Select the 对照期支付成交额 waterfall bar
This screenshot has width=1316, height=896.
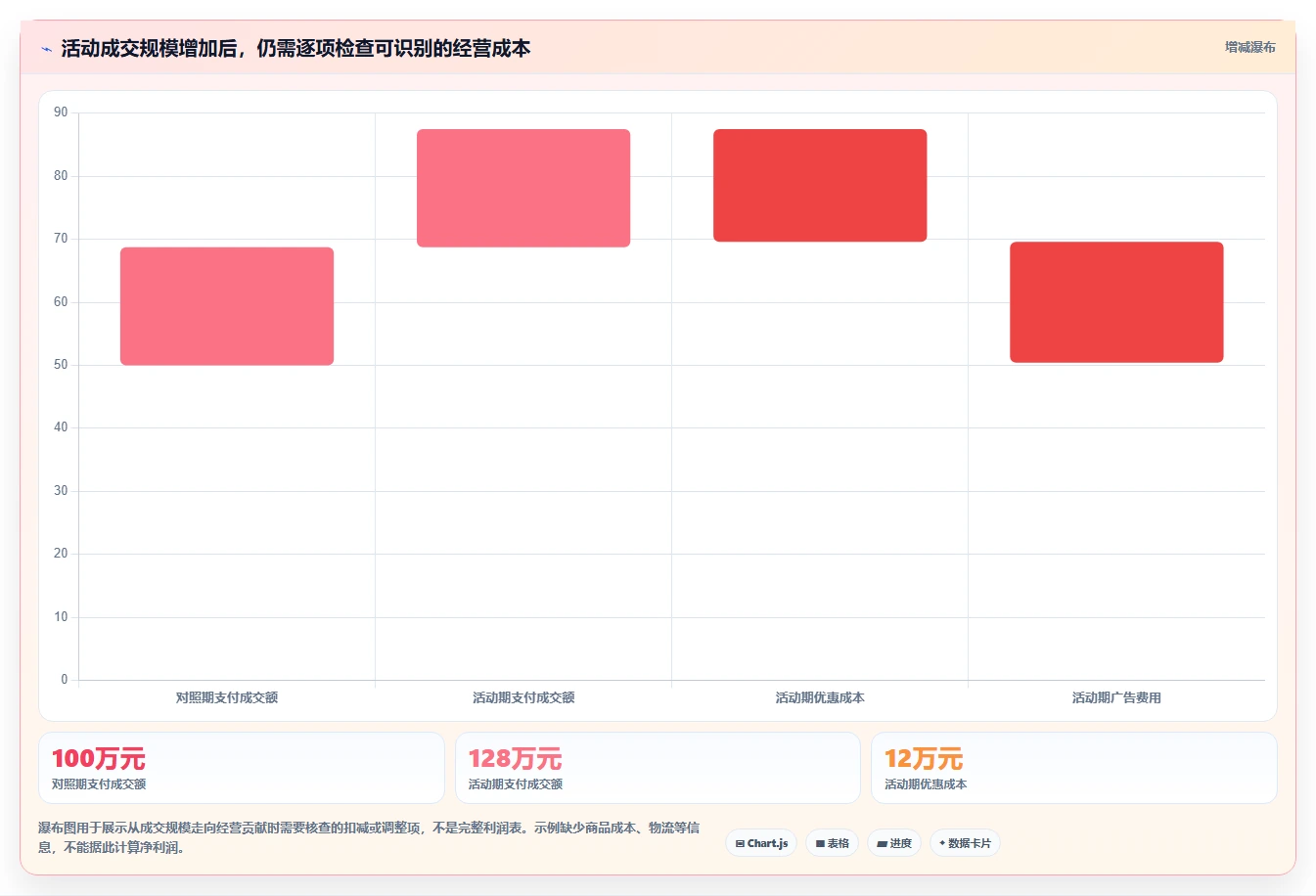(227, 306)
